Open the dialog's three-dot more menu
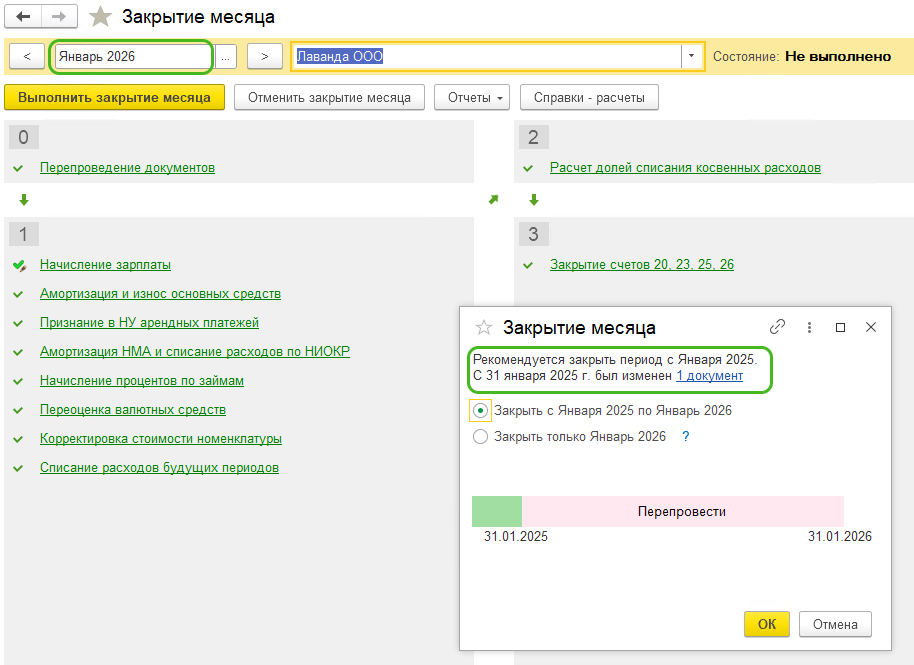Image resolution: width=914 pixels, height=665 pixels. pos(809,327)
